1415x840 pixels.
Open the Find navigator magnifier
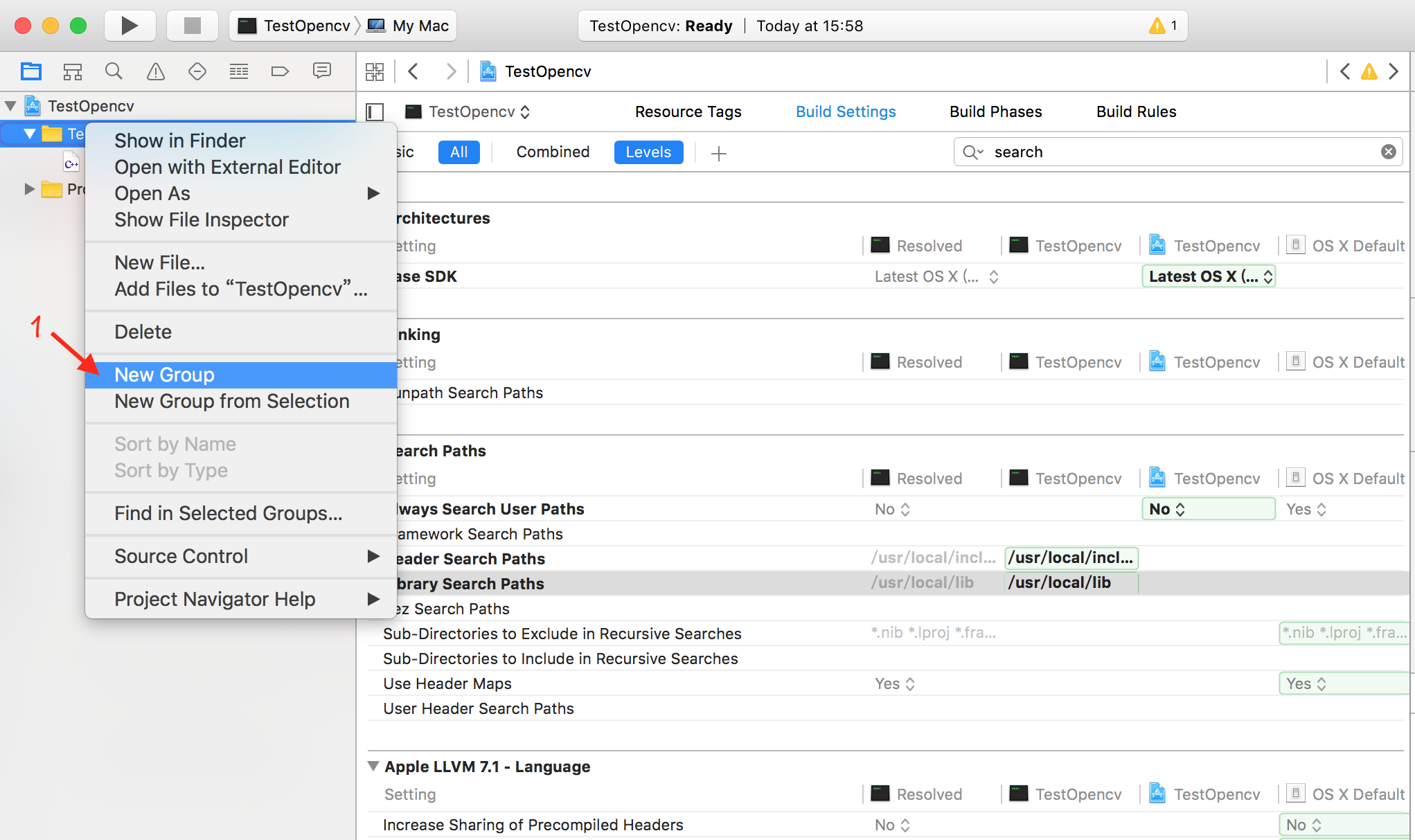pyautogui.click(x=114, y=71)
